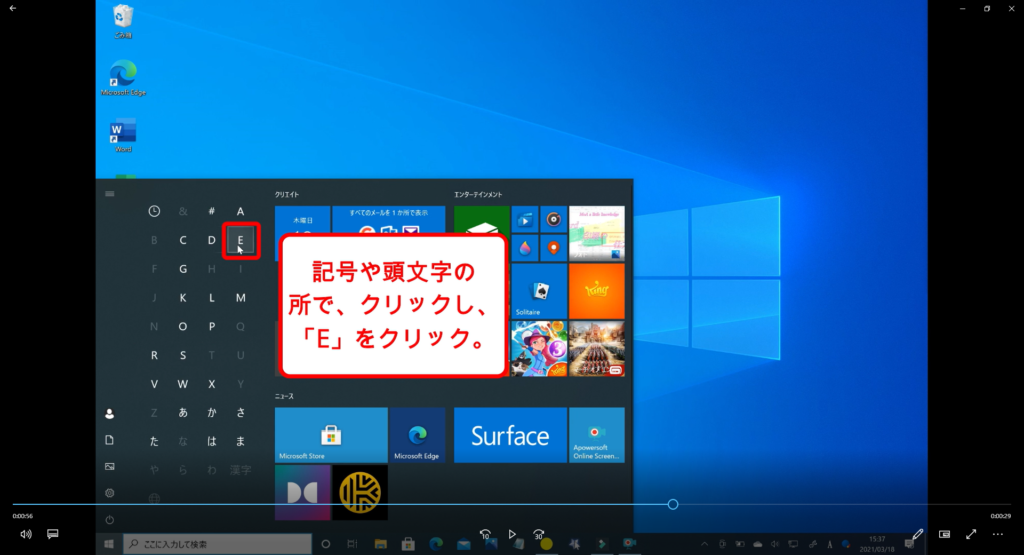Click the seek bar position handle
The width and height of the screenshot is (1024, 555).
pos(673,504)
